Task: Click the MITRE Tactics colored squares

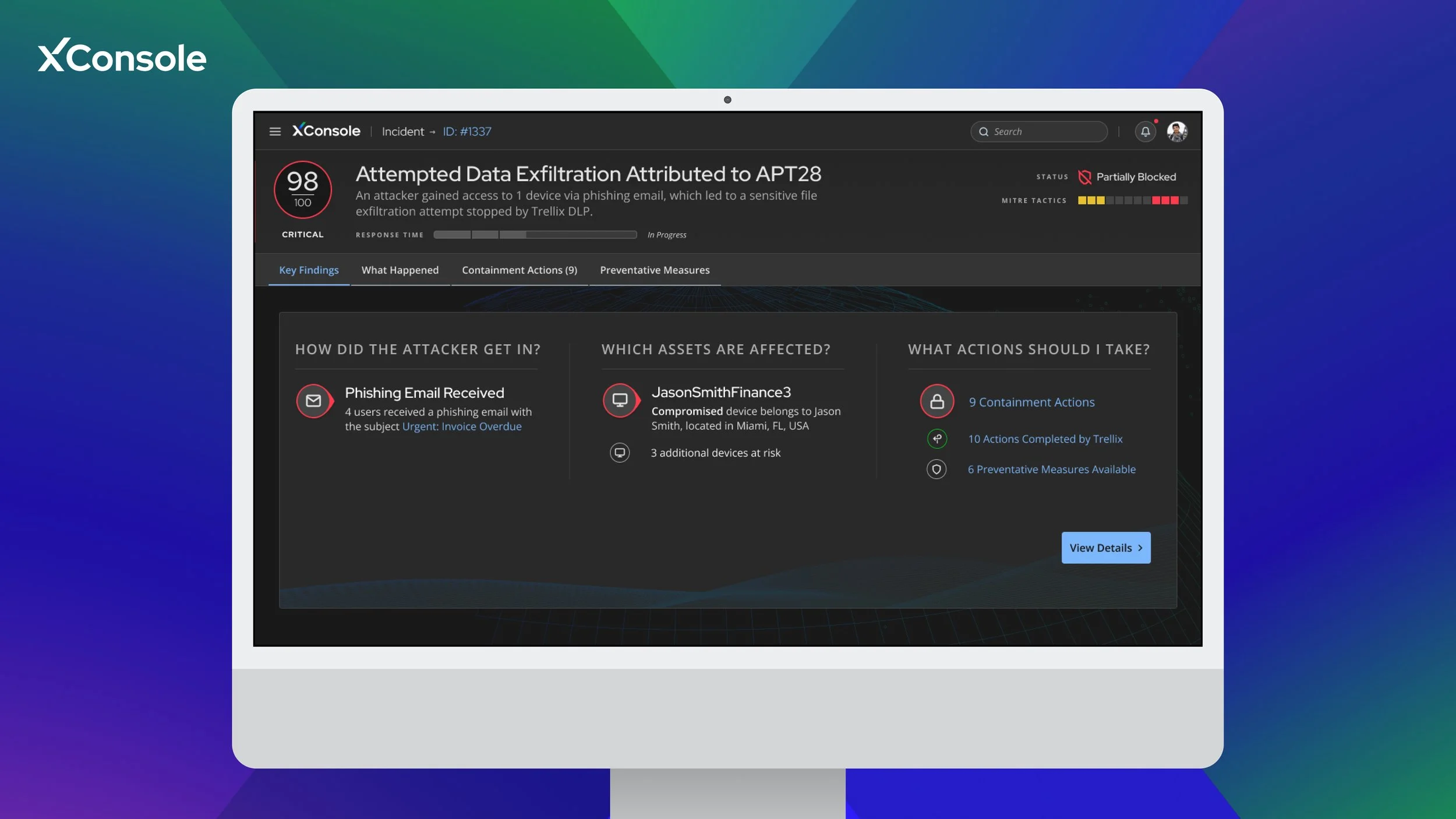Action: [x=1132, y=200]
